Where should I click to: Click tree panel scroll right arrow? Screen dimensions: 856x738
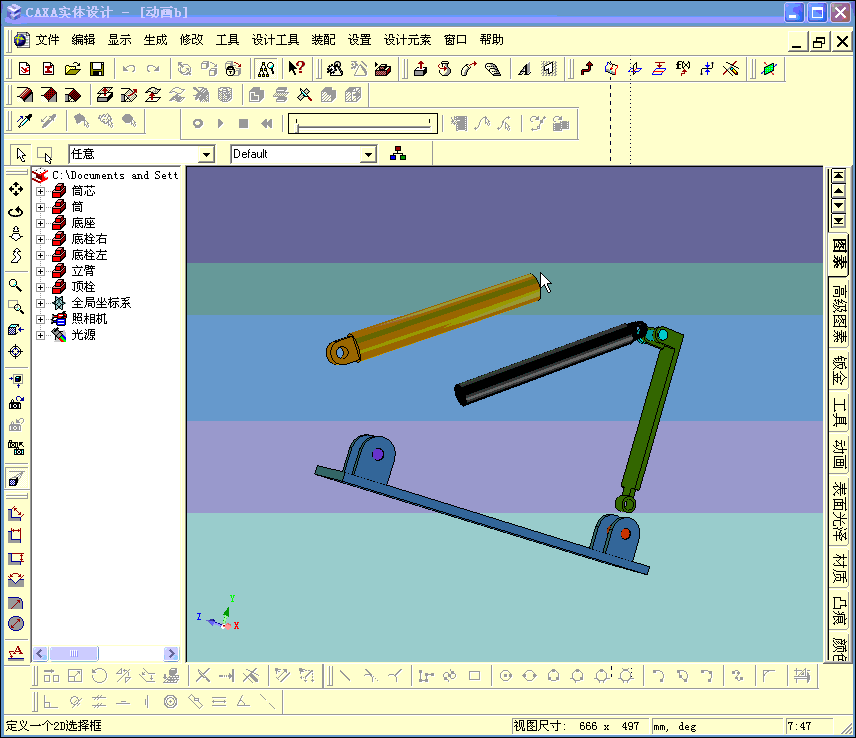[171, 653]
